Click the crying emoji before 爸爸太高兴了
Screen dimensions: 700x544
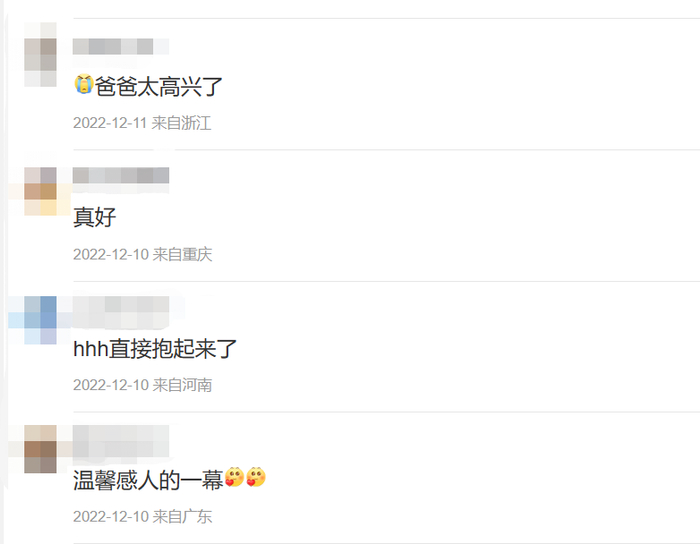(83, 85)
